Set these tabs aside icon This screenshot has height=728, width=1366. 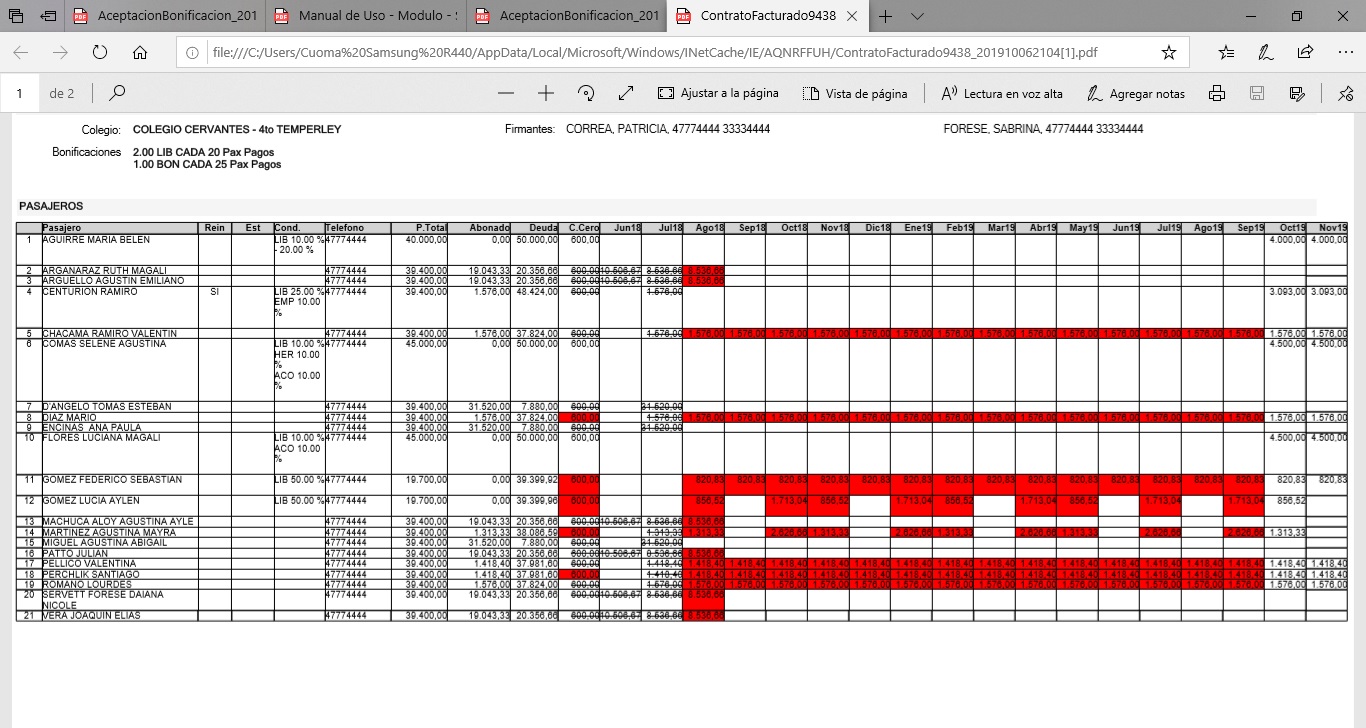[x=49, y=16]
